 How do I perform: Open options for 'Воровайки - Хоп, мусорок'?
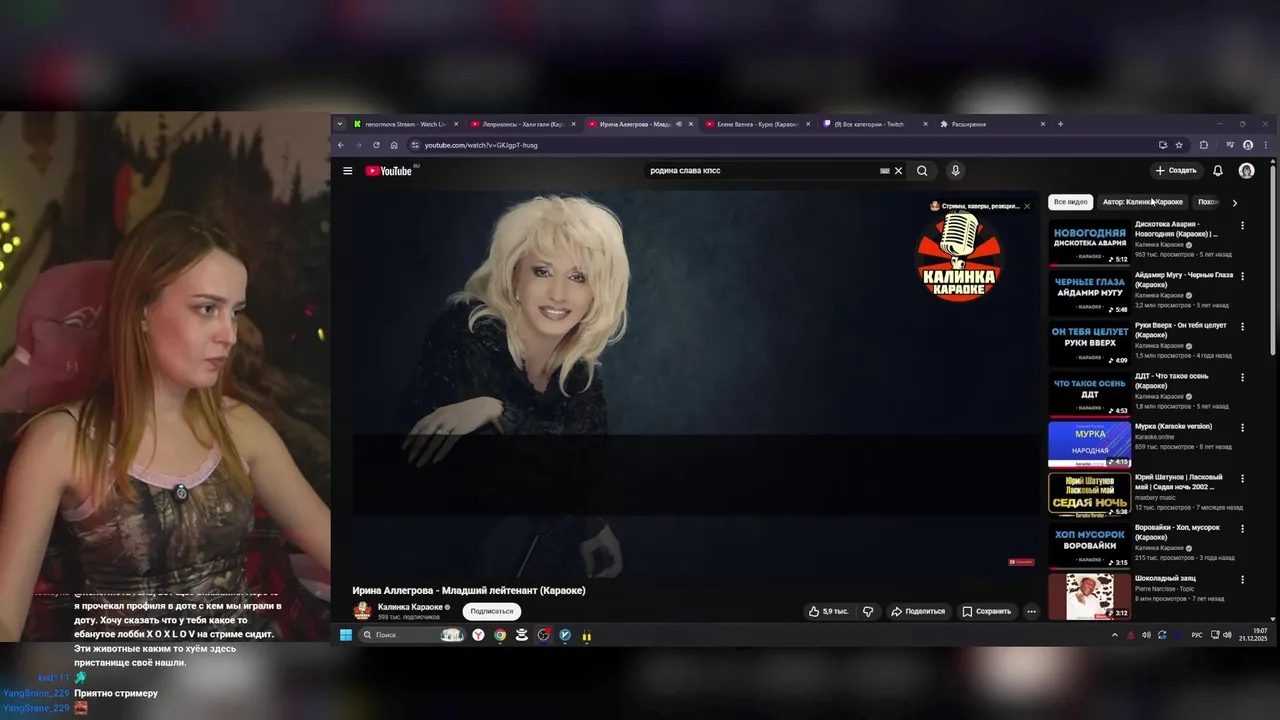(x=1242, y=529)
